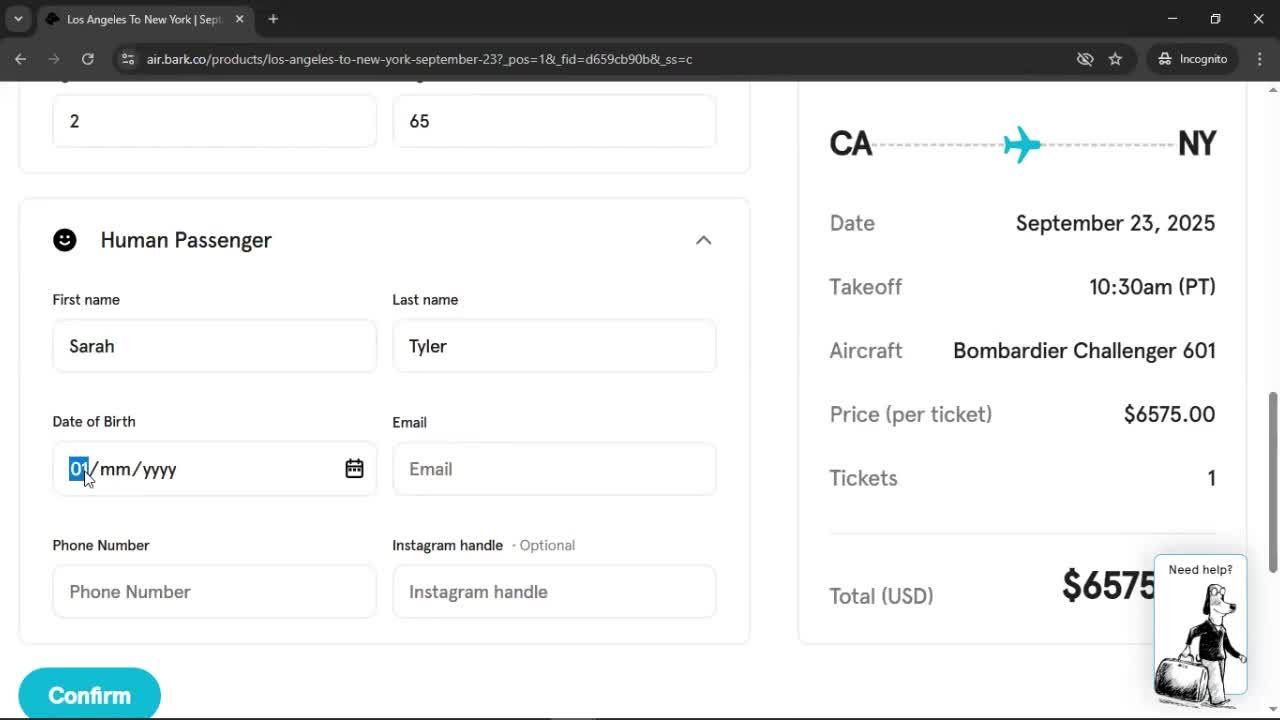Focus the Last name field containing Tyler
This screenshot has height=720, width=1280.
click(x=554, y=346)
